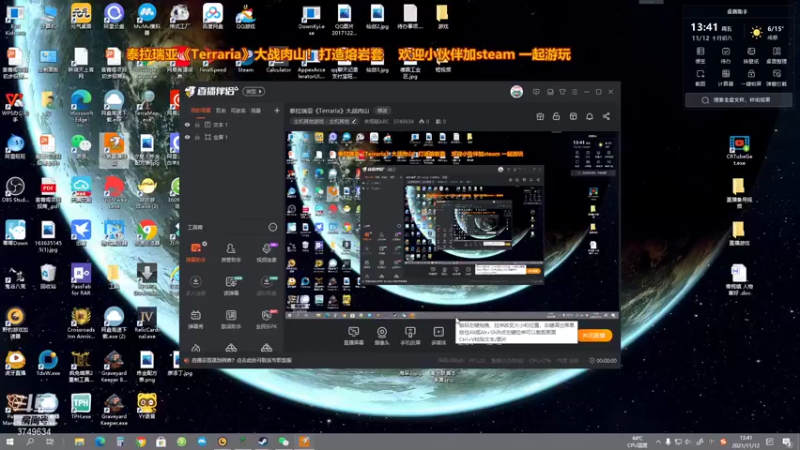Screen dimensions: 800x450
Task: Select the 全屏 1 source row
Action: [232, 137]
